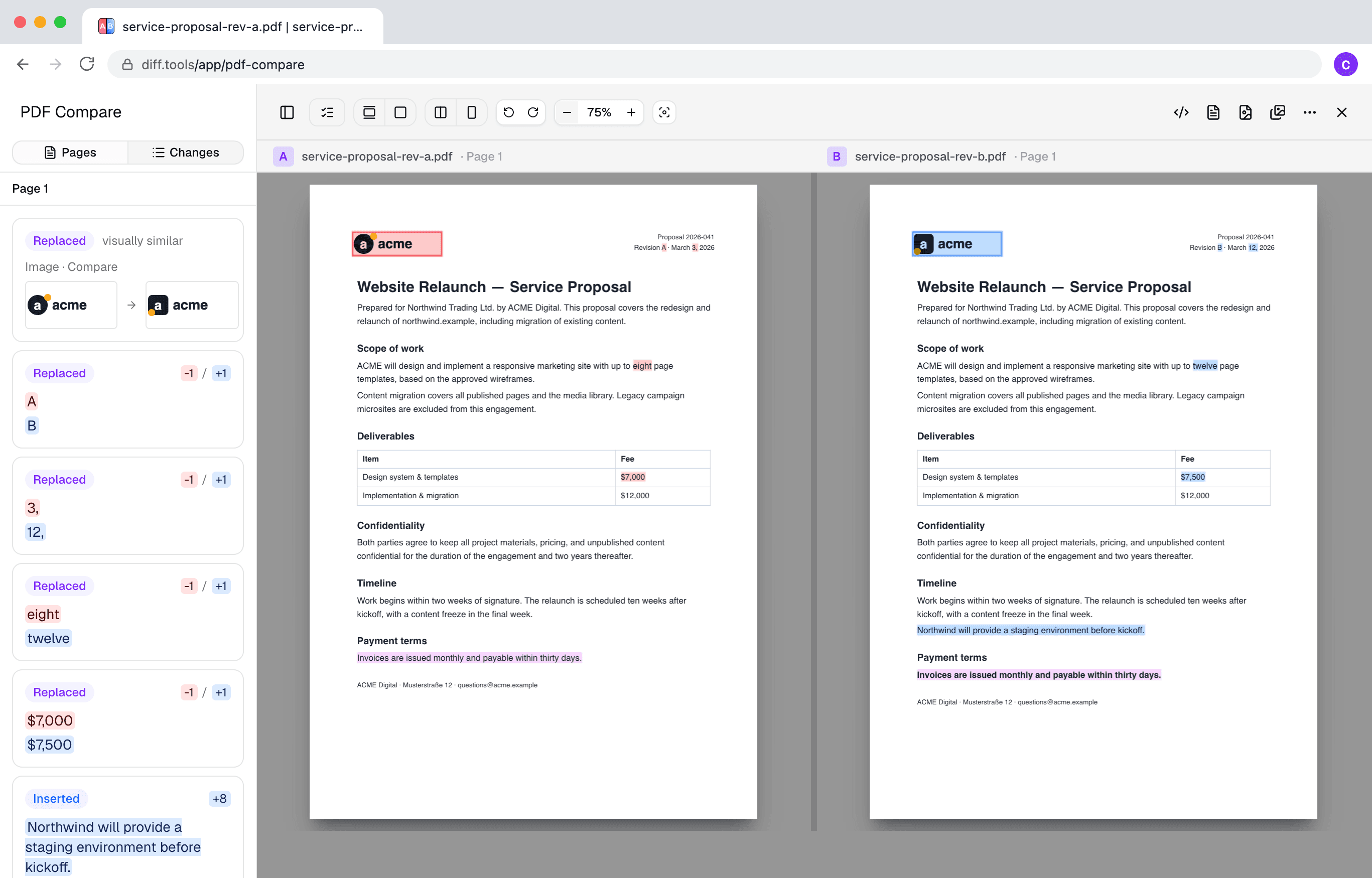Go back in browser history

pyautogui.click(x=23, y=64)
